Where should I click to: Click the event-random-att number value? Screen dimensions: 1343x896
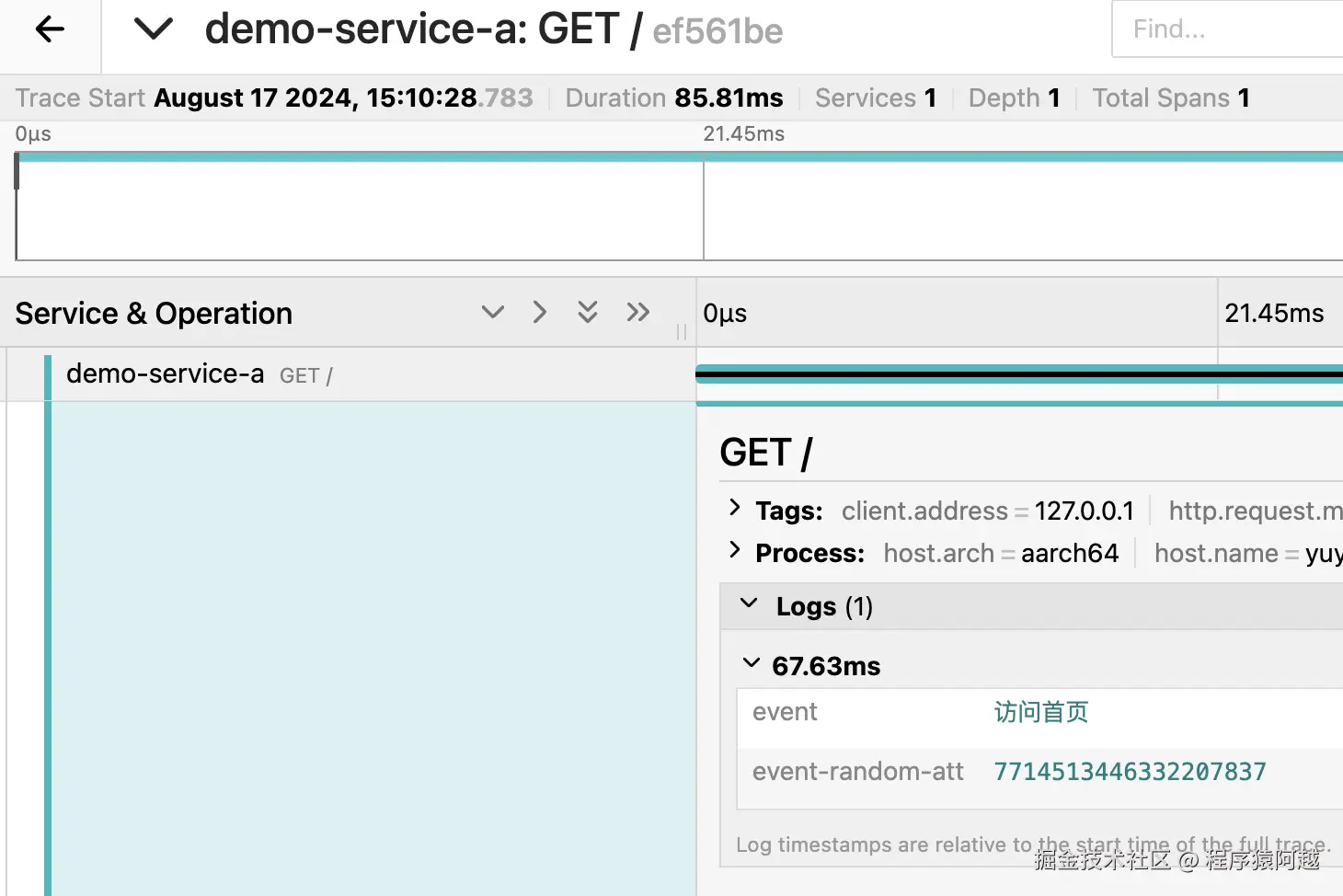pos(1129,771)
